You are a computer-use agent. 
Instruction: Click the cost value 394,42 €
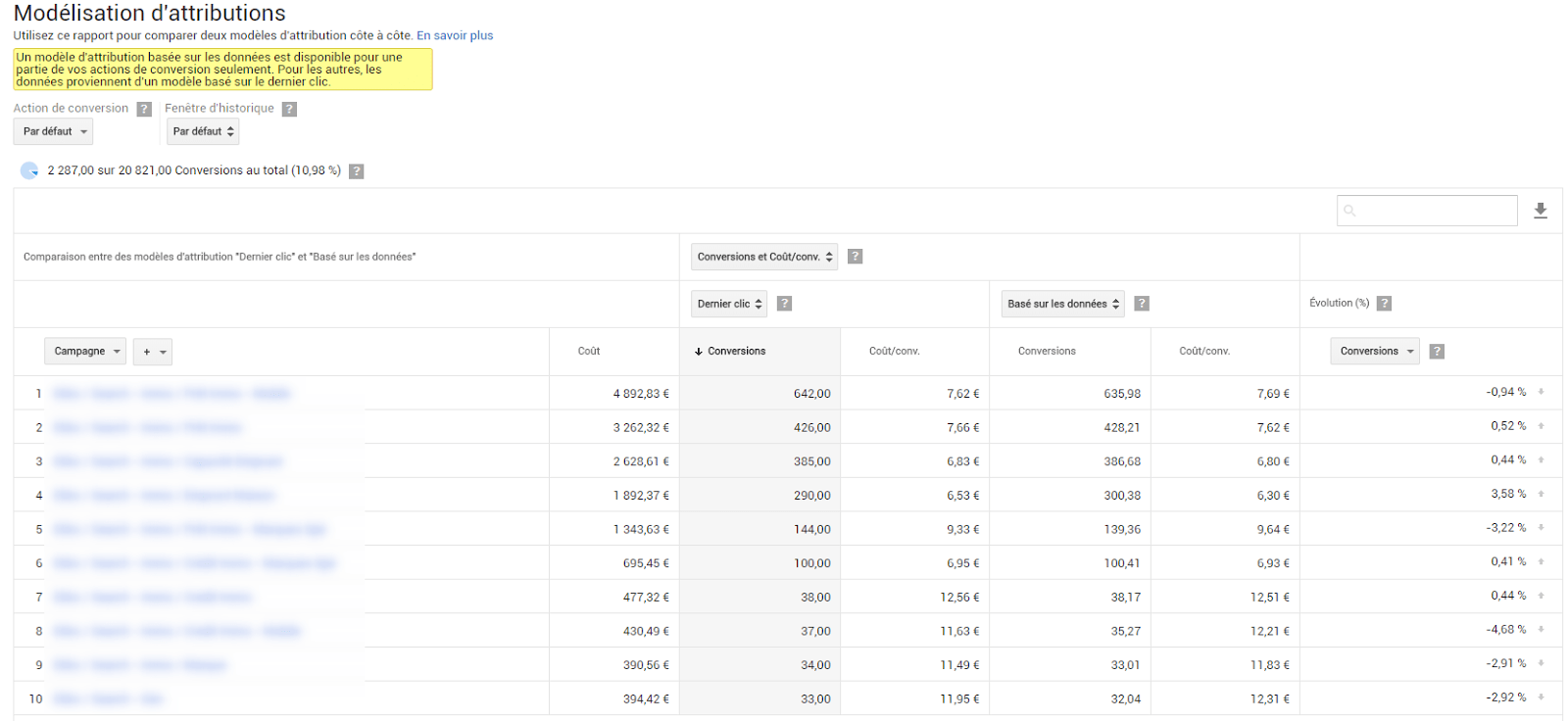pos(646,699)
